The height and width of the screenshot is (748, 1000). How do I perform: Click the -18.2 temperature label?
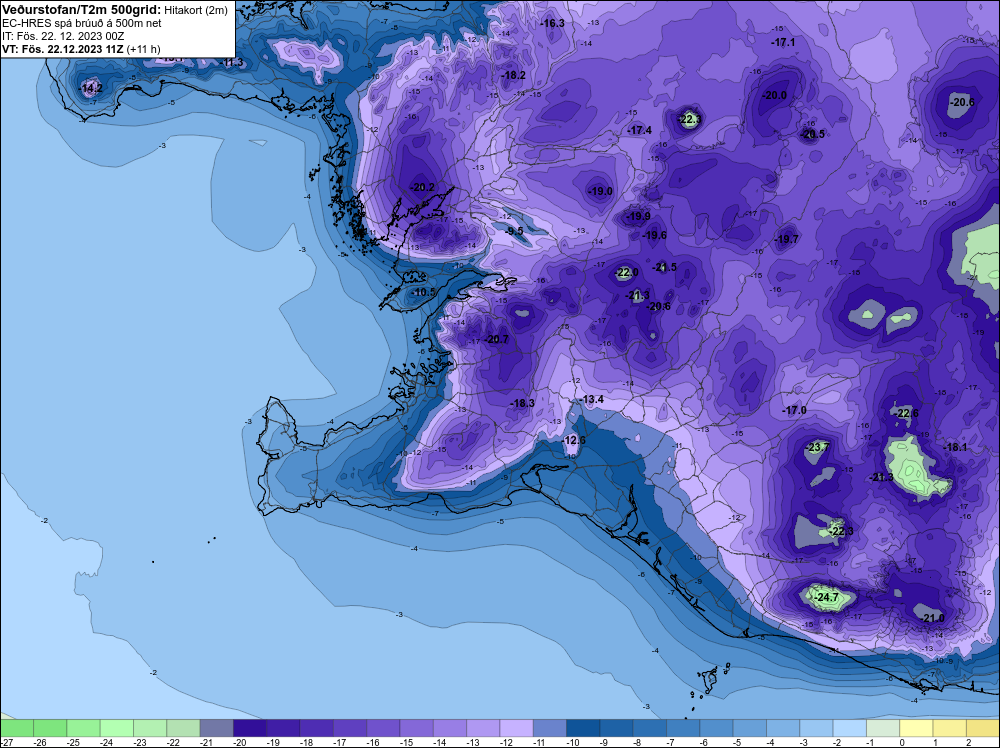513,75
